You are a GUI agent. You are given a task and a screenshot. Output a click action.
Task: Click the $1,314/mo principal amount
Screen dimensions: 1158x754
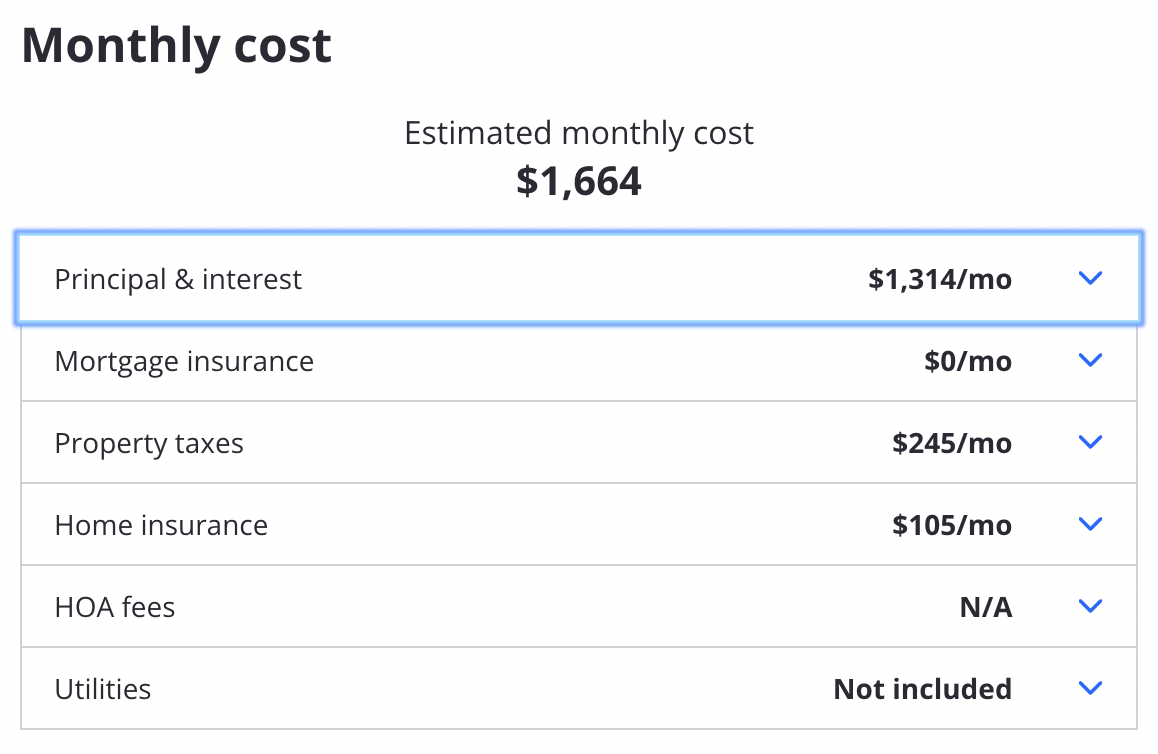(939, 279)
